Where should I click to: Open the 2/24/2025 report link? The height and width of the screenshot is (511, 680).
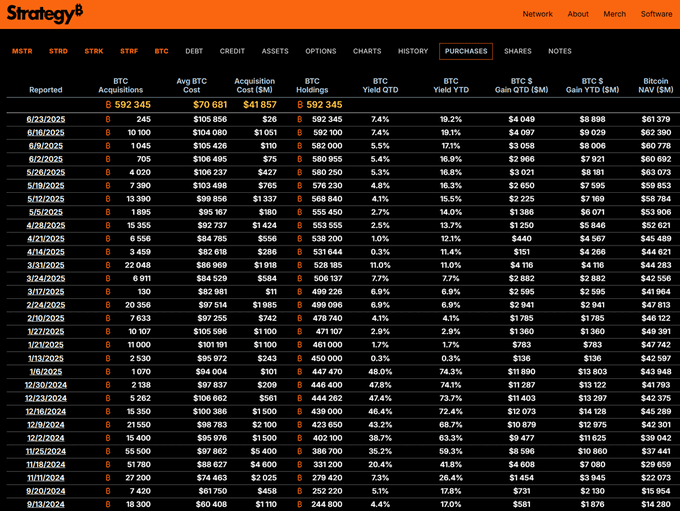pyautogui.click(x=46, y=305)
